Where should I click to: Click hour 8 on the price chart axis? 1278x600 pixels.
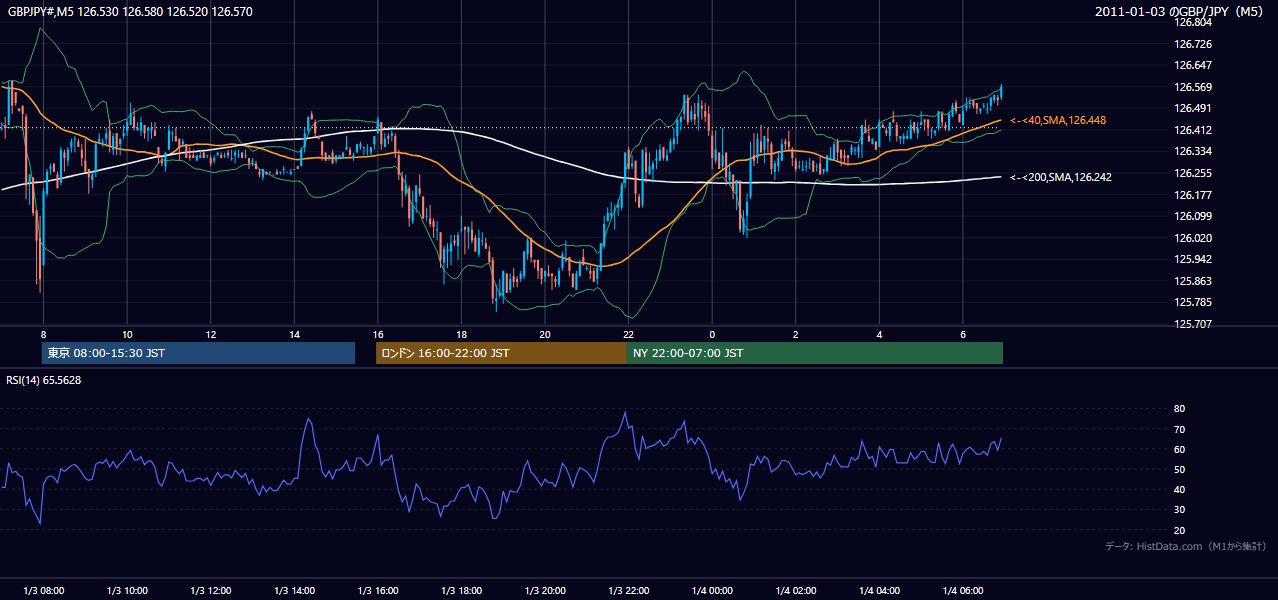click(43, 334)
